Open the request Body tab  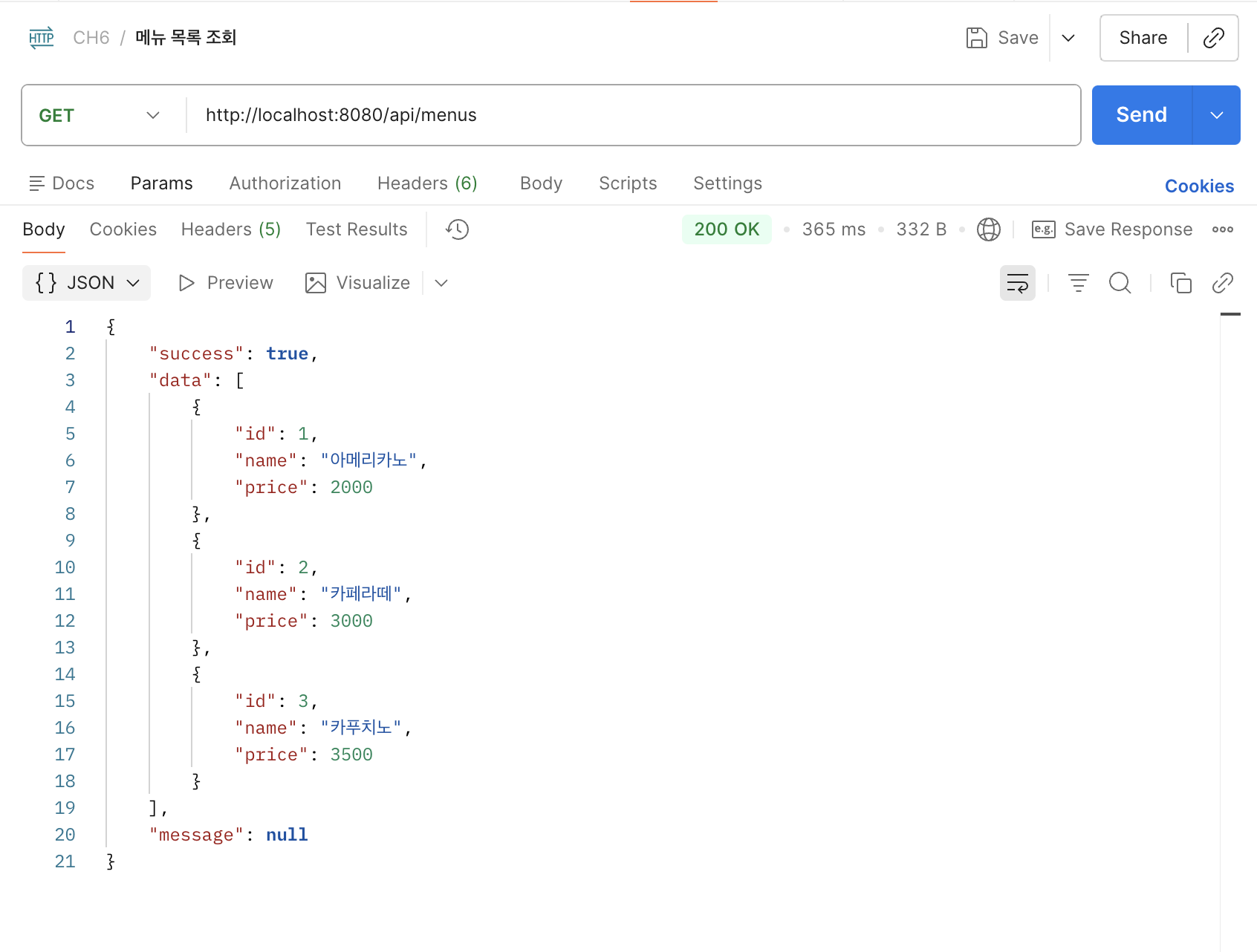[x=542, y=183]
